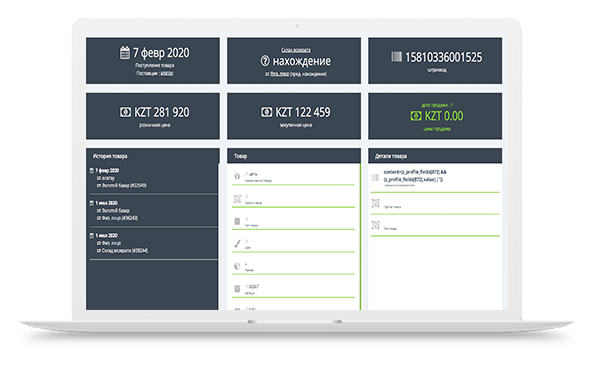
Task: Click the История товара panel header
Action: 153,156
